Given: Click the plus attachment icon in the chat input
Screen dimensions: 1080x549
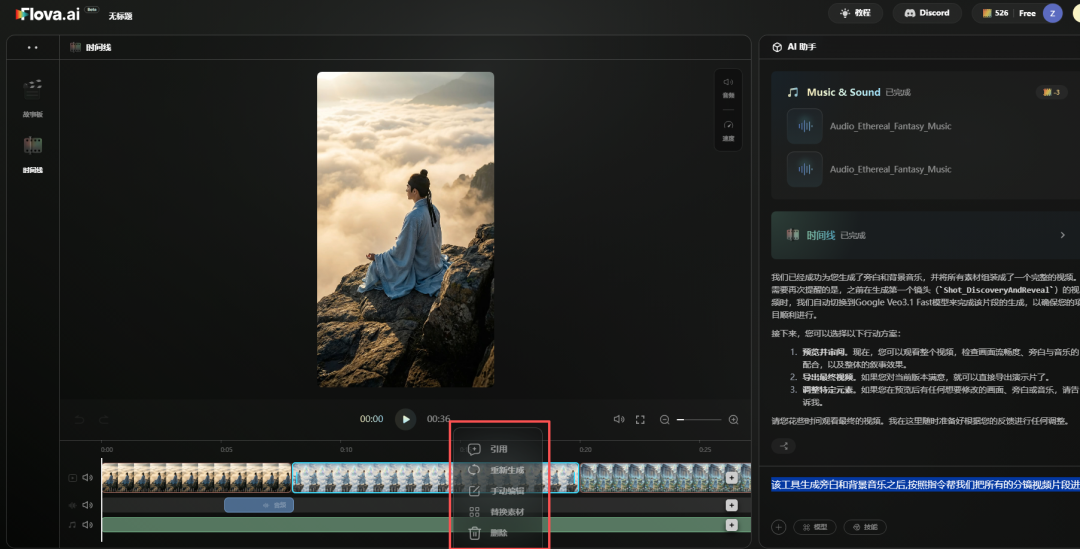Looking at the screenshot, I should pos(778,527).
